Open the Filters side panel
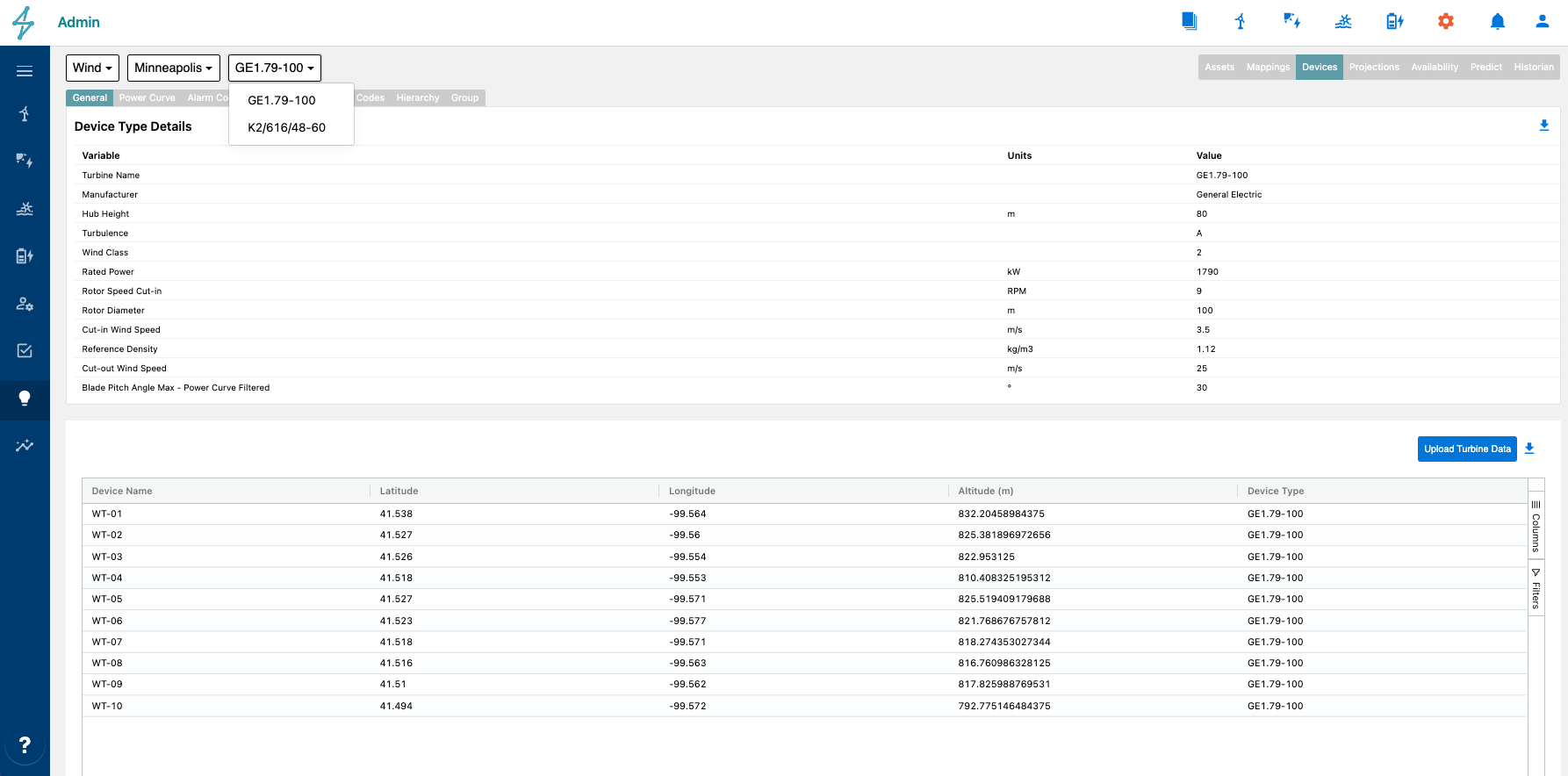Viewport: 1568px width, 776px height. (1536, 589)
